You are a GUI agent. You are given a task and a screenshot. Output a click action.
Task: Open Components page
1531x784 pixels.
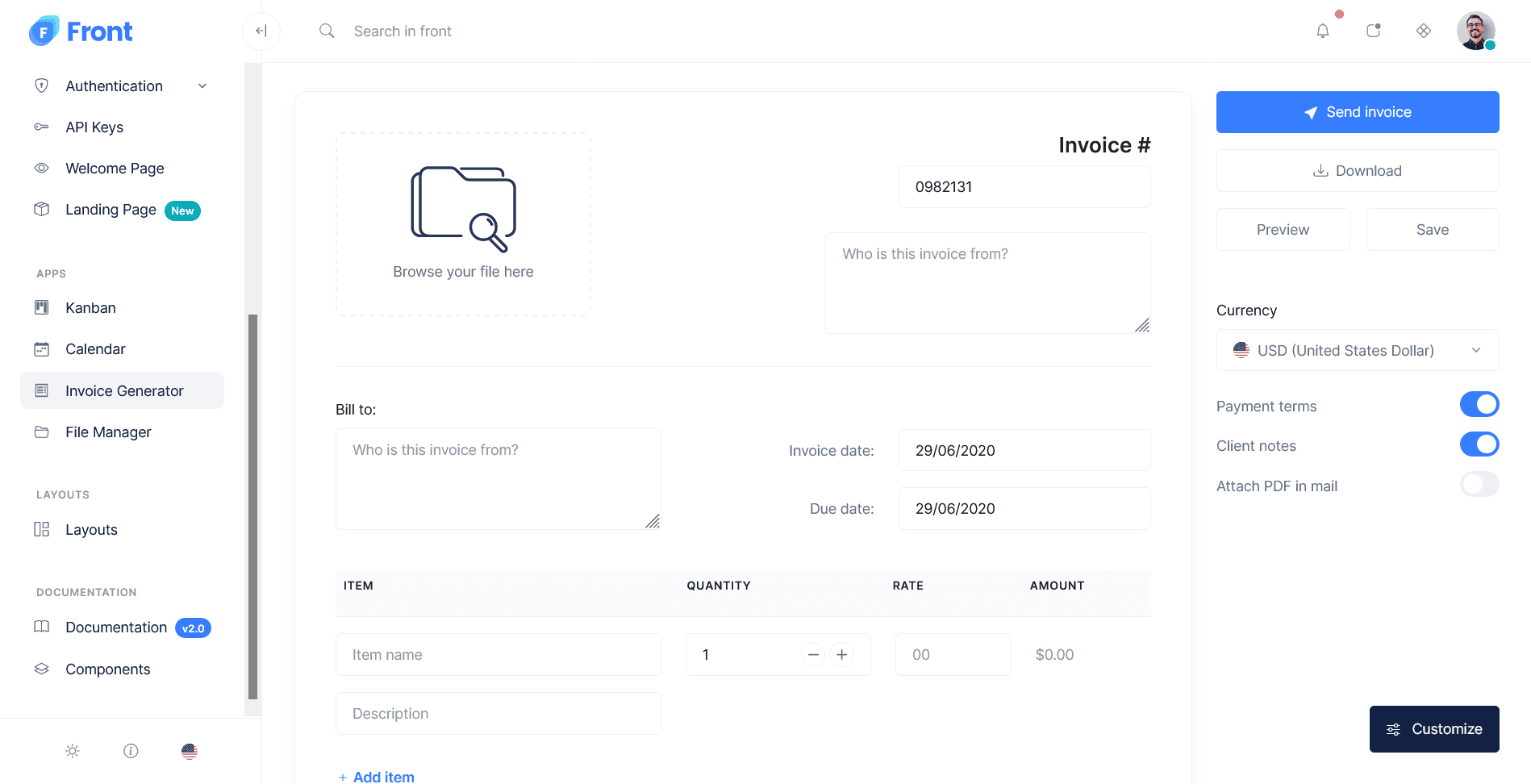122,669
